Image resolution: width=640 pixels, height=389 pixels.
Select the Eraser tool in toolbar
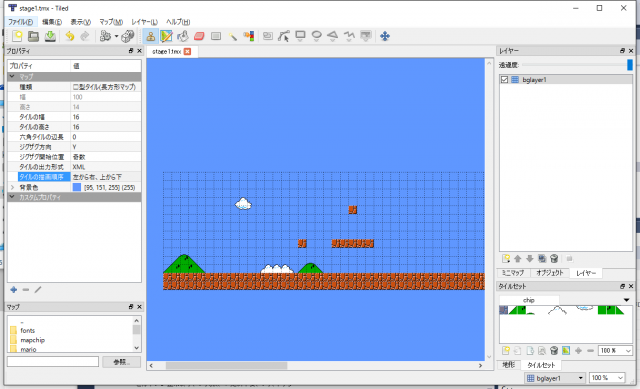pyautogui.click(x=199, y=36)
